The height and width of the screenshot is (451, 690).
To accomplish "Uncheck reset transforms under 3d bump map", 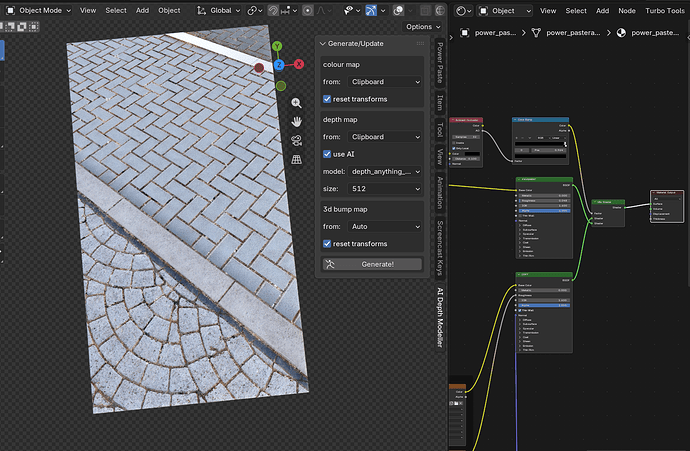I will coord(327,244).
